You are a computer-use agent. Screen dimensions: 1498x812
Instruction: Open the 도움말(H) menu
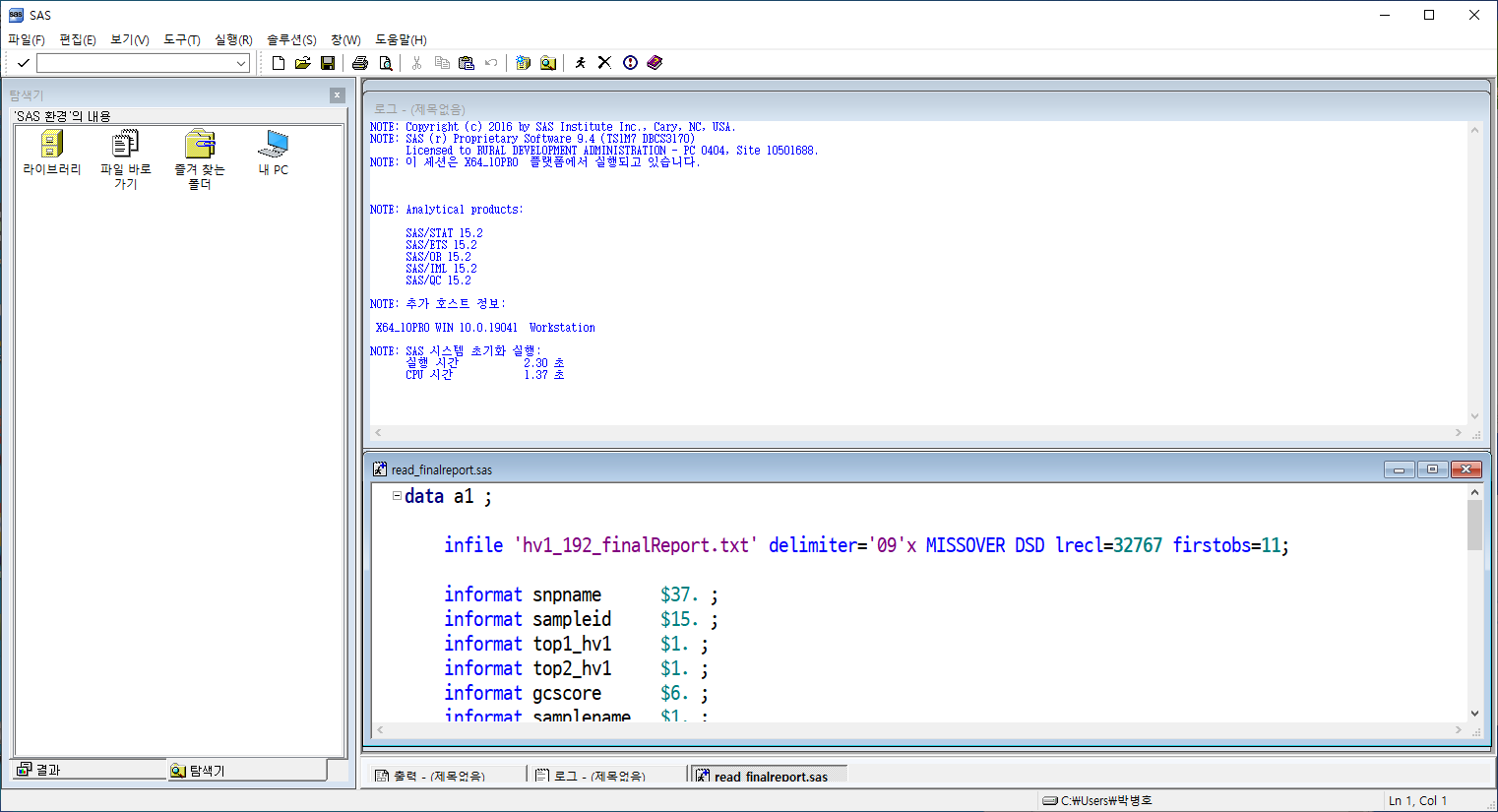[x=401, y=39]
